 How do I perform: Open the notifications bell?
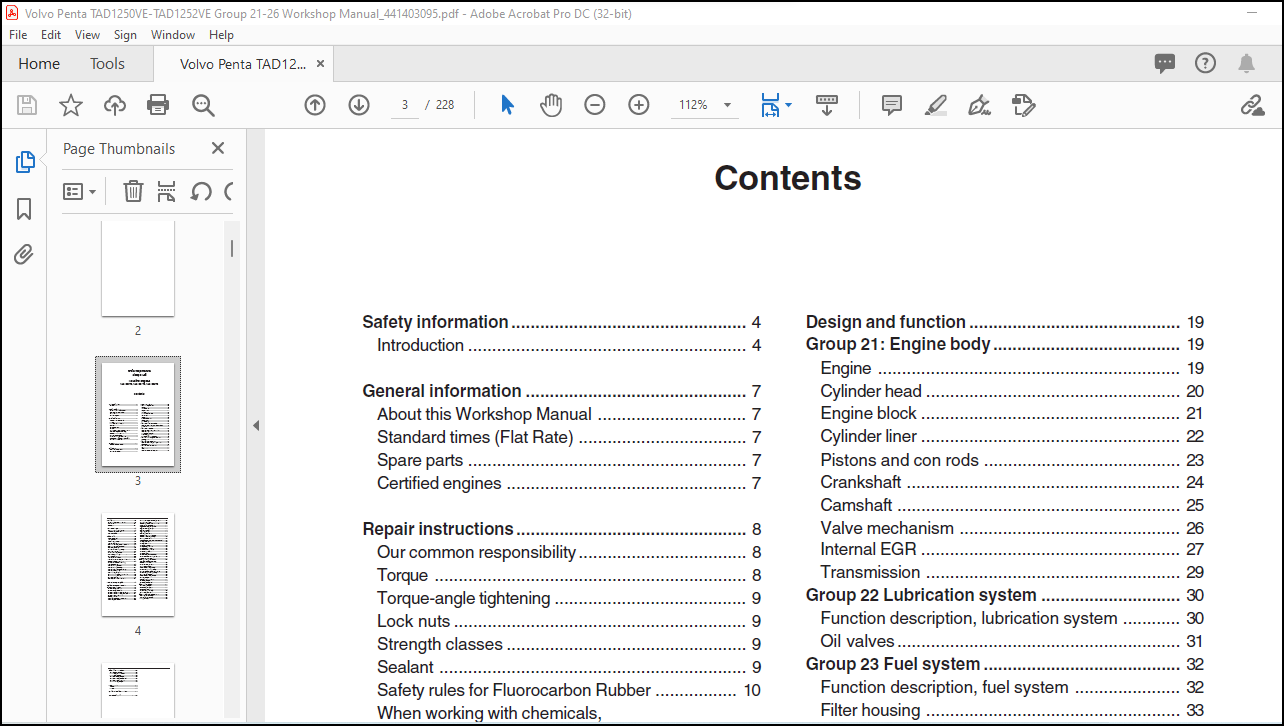(1246, 63)
